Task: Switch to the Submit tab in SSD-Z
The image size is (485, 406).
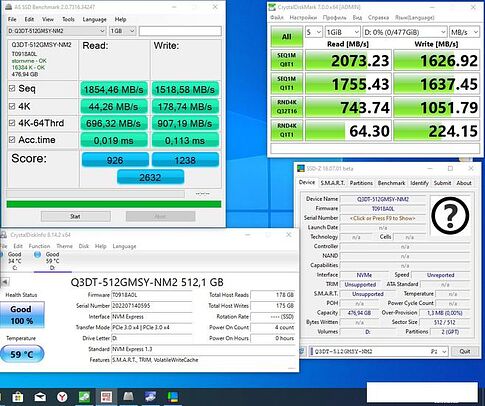Action: [442, 183]
